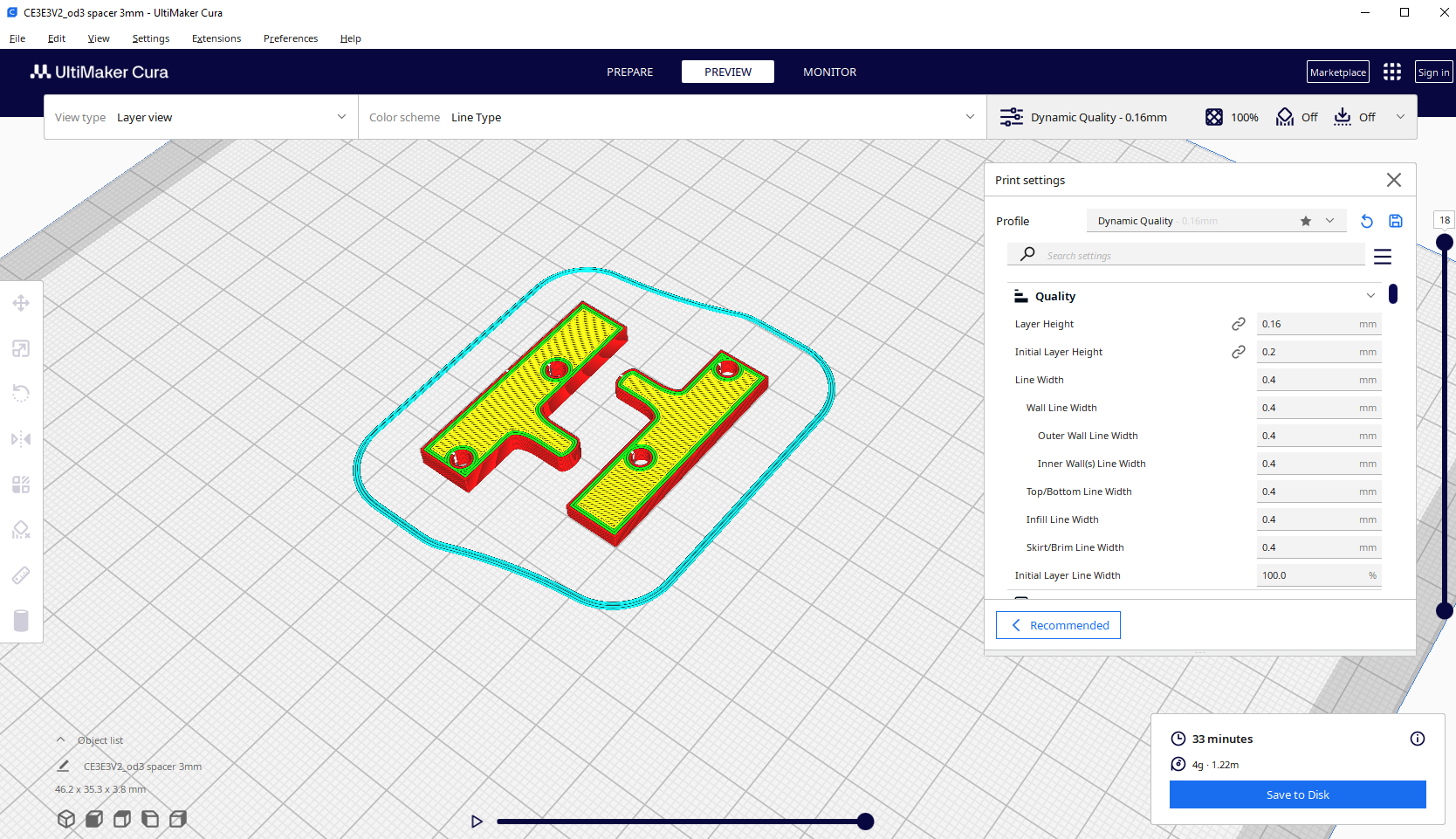Switch to front camera view

[x=94, y=819]
